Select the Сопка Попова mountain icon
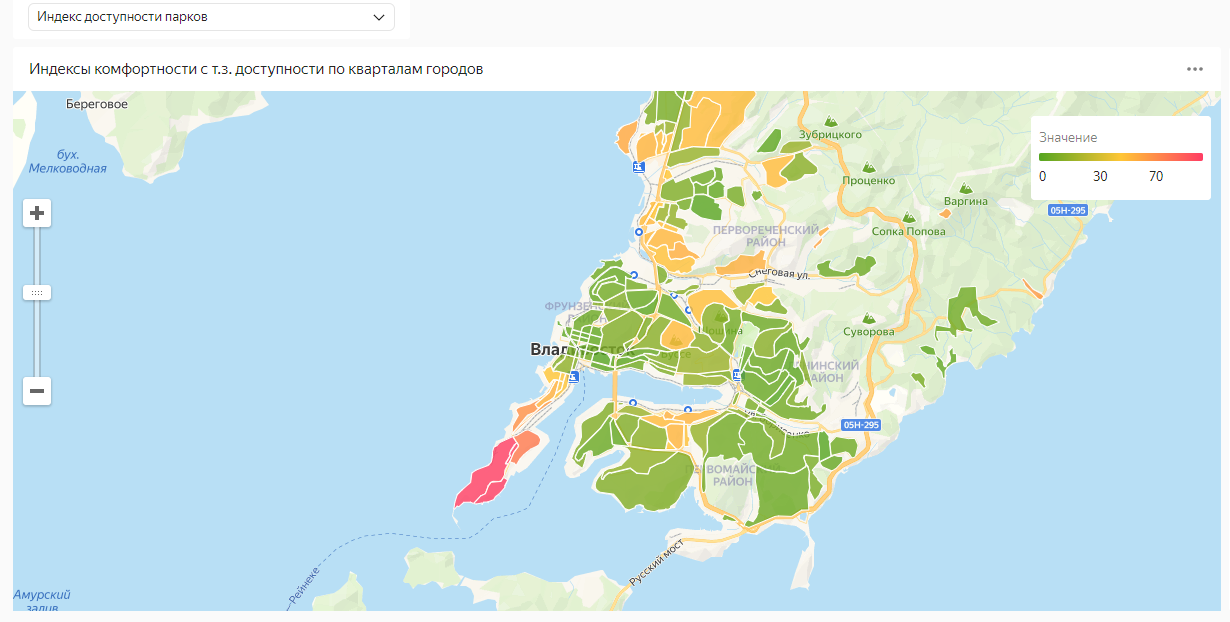This screenshot has height=622, width=1230. (x=908, y=217)
